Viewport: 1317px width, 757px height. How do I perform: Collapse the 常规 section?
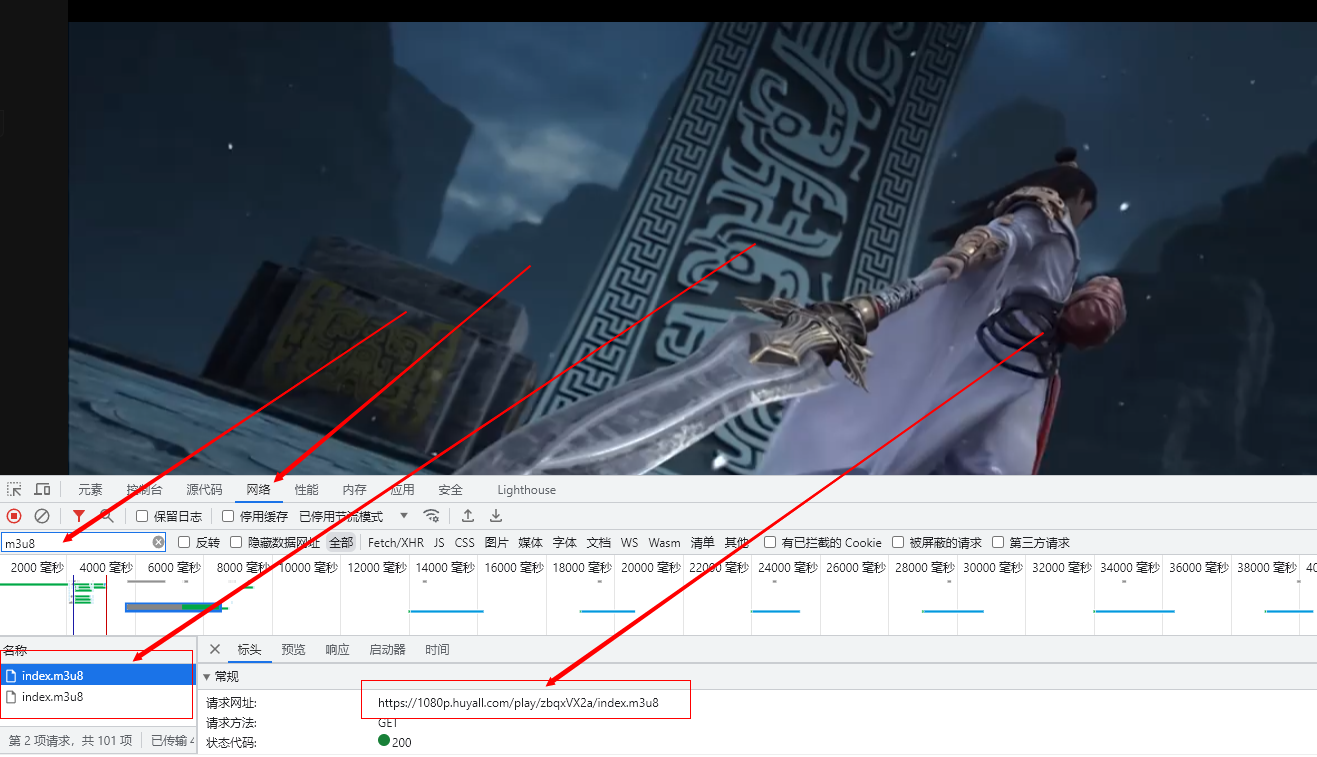(x=207, y=677)
